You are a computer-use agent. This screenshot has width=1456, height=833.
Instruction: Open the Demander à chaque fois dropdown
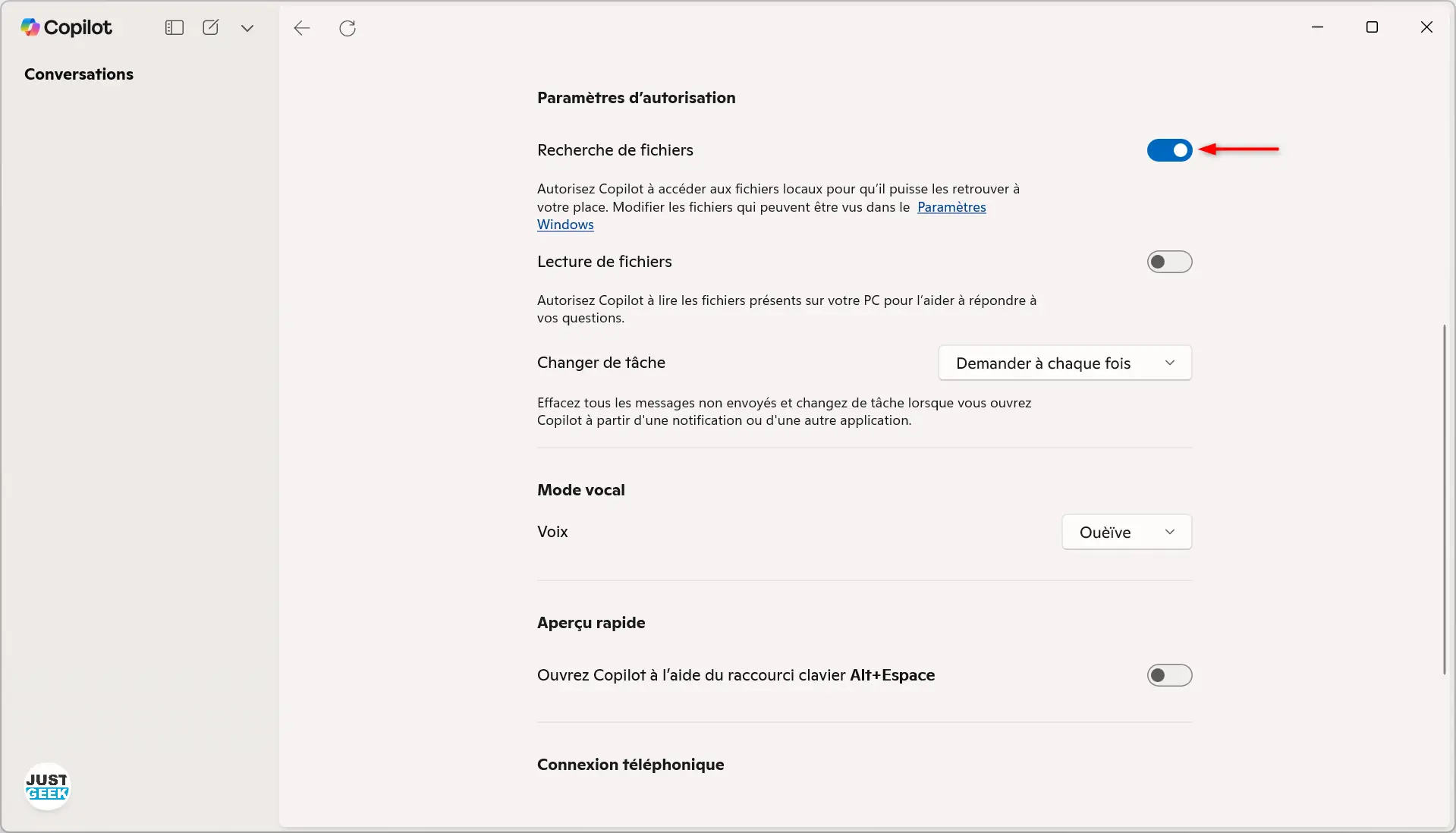coord(1065,363)
